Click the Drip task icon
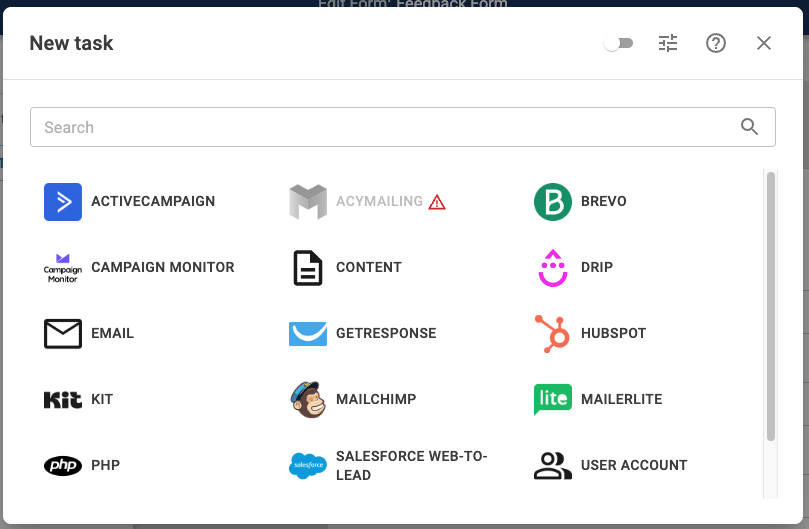Viewport: 809px width, 529px height. 552,267
